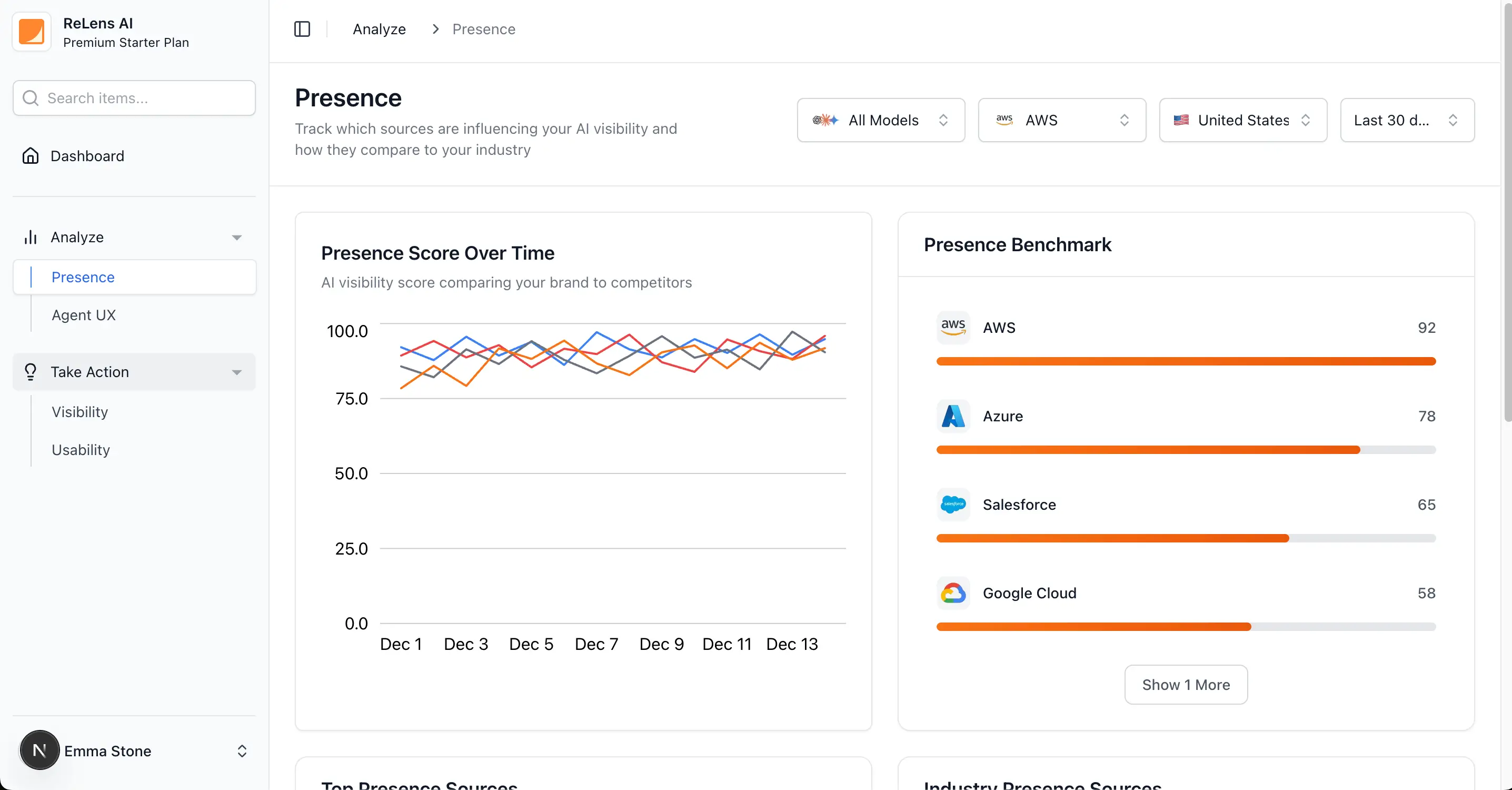Click the Dec 7 axis label
Screen dimensions: 1512x790
(596, 644)
